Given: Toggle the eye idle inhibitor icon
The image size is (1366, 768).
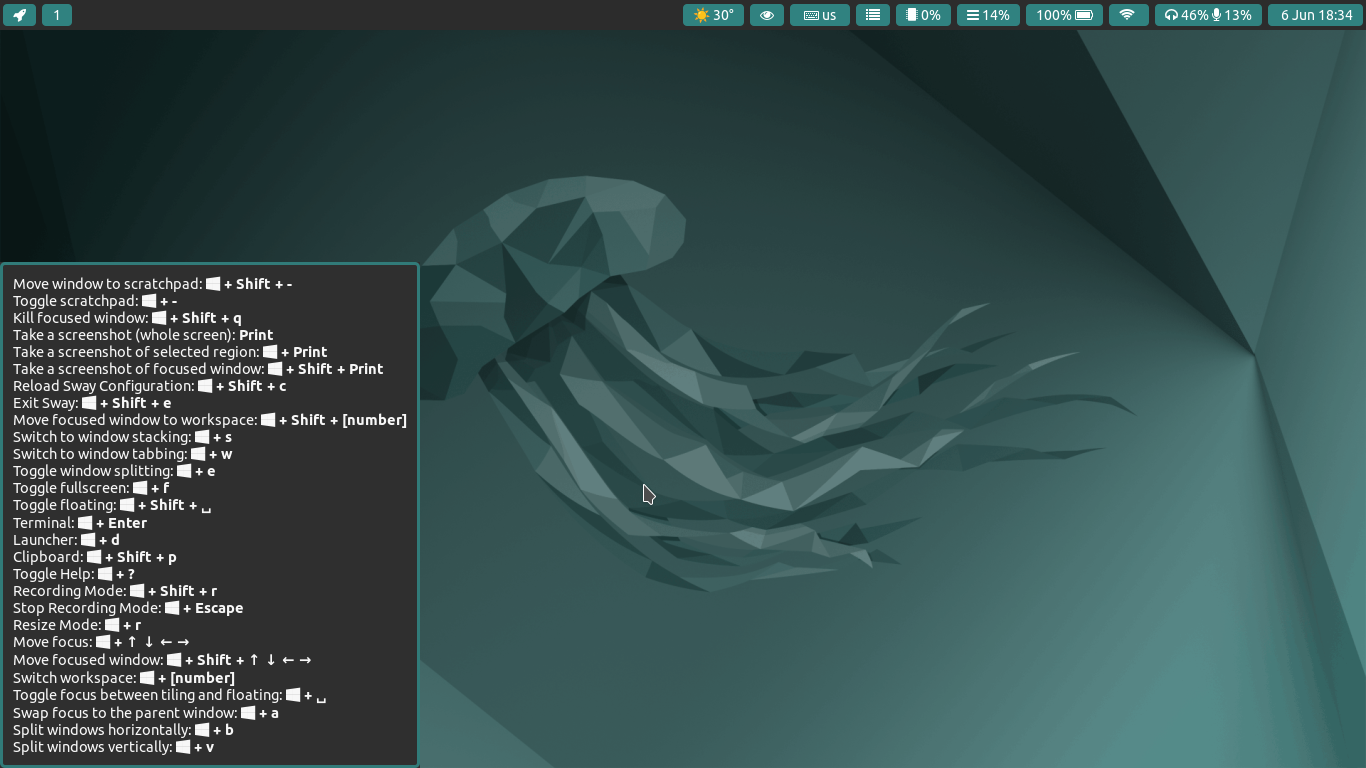Looking at the screenshot, I should 767,15.
